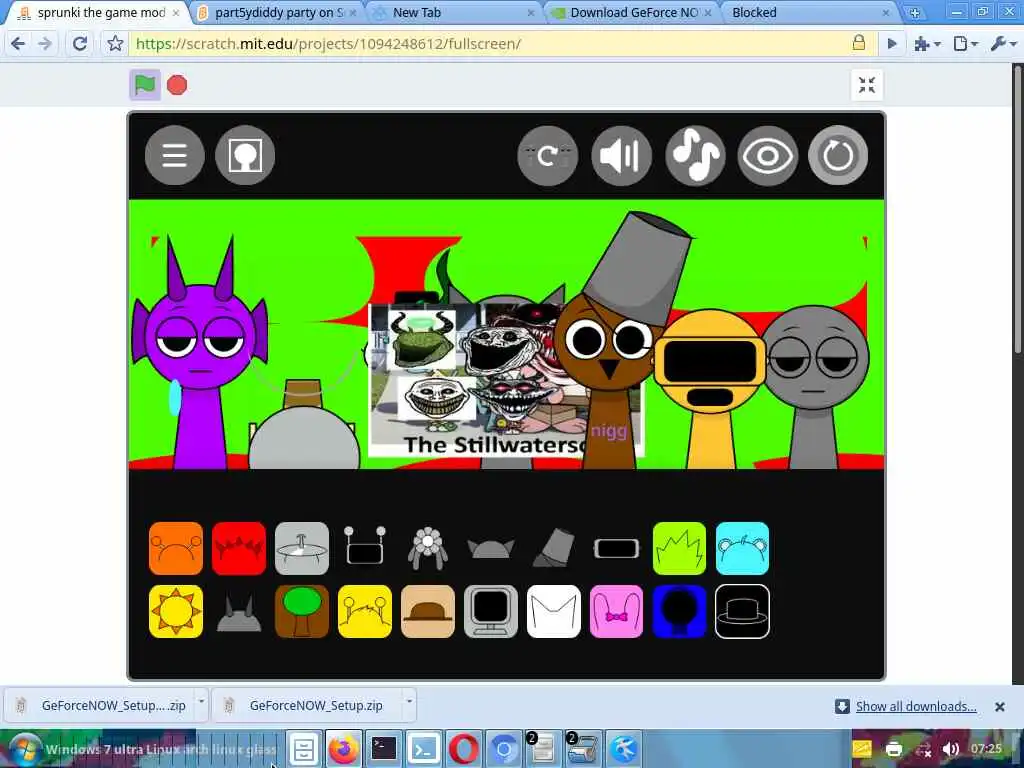Click the play arrow beside the address bar
Viewport: 1024px width, 768px height.
pos(891,44)
